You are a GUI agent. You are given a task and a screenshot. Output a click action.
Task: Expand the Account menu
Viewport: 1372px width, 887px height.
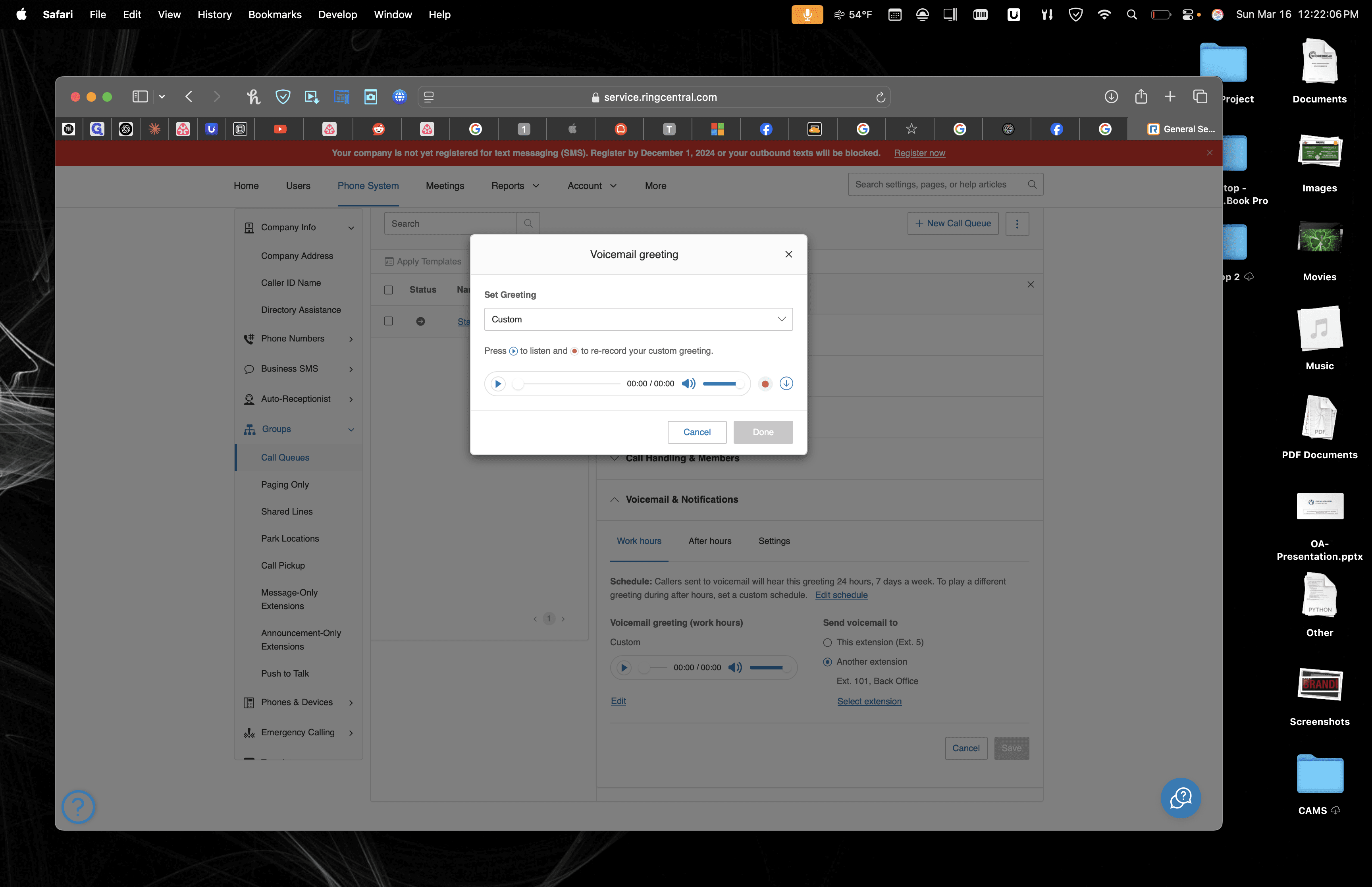click(592, 186)
